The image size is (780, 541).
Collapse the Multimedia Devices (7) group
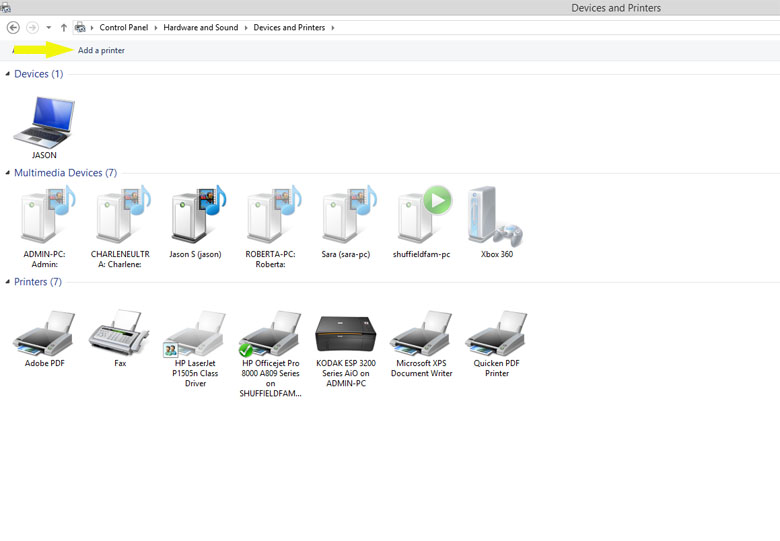8,173
